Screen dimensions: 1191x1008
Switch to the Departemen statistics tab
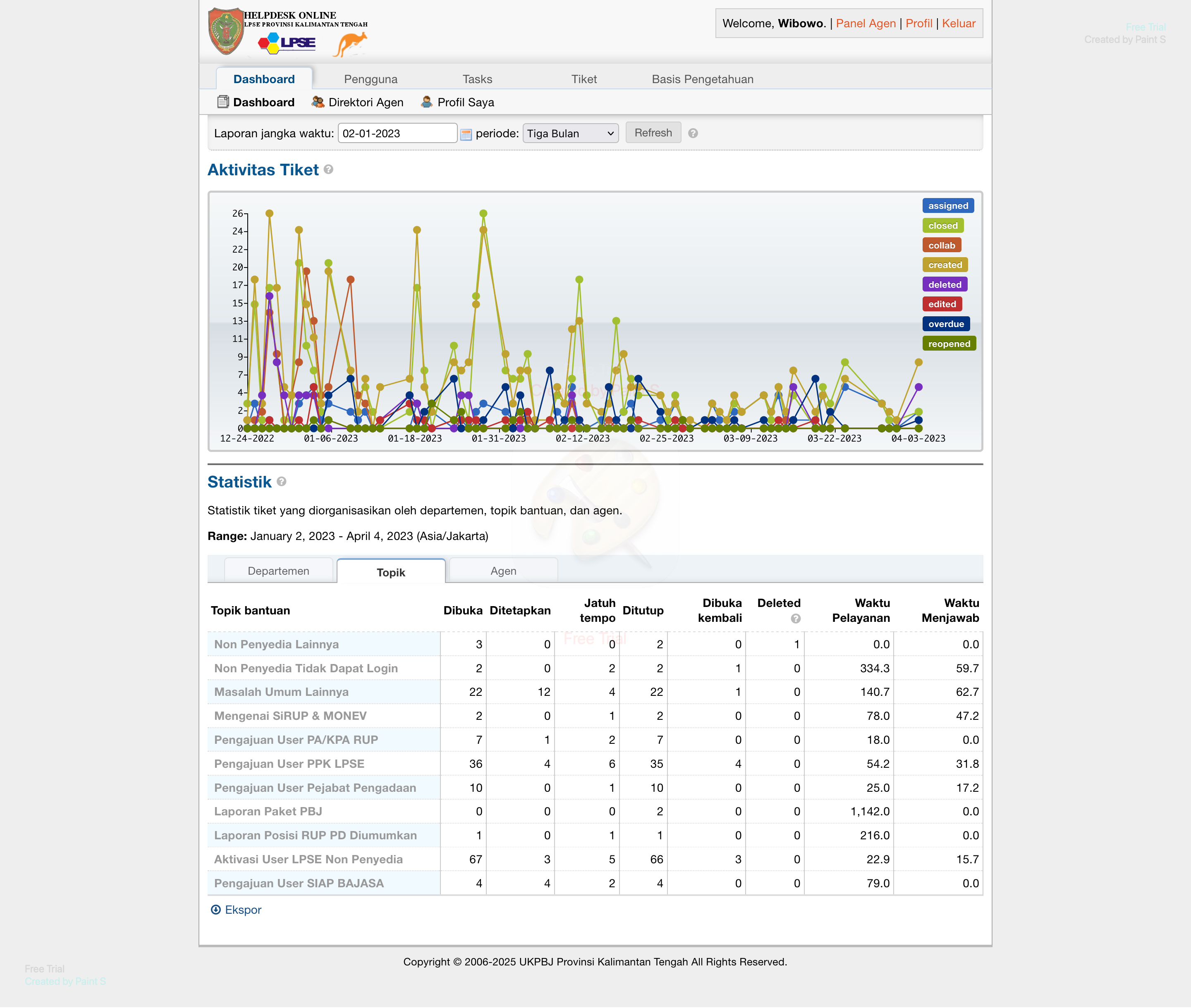tap(278, 571)
